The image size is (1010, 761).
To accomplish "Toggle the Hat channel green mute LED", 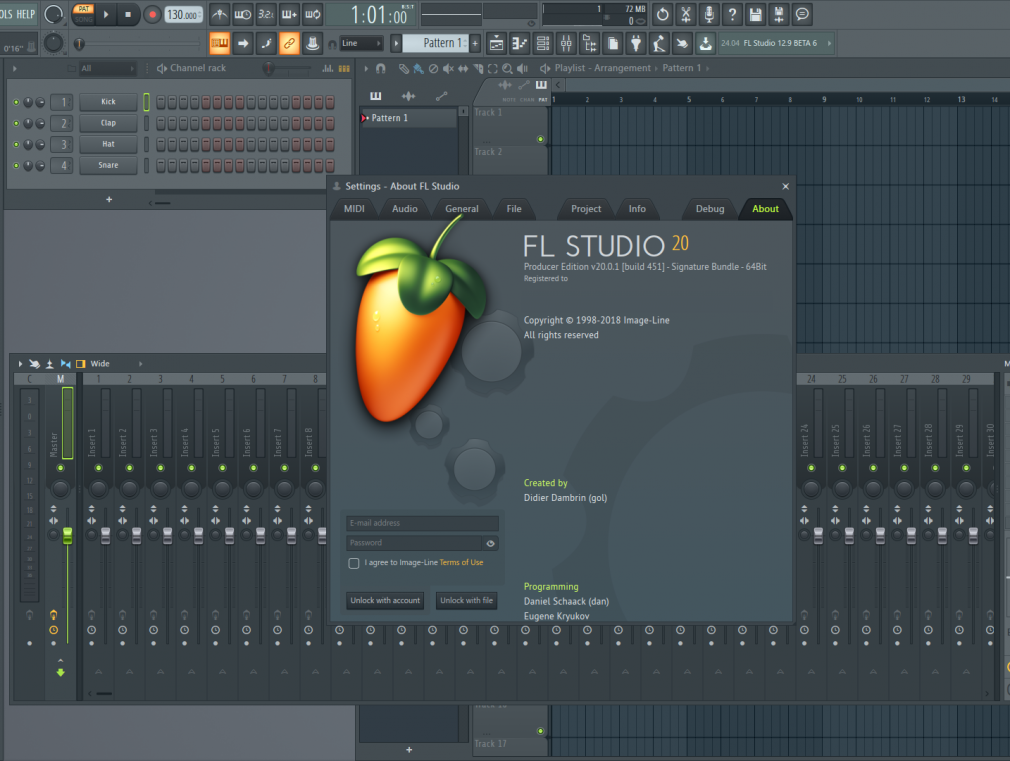I will point(16,144).
